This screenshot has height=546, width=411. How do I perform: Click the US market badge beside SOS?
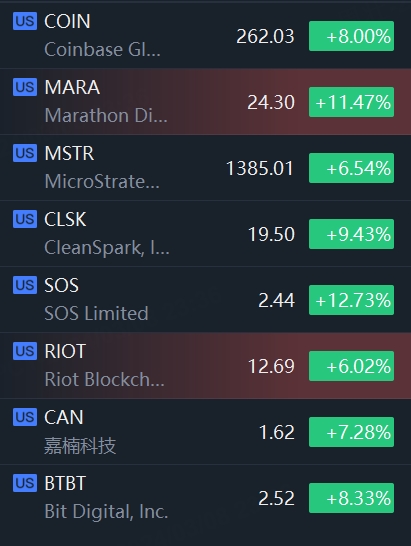(x=25, y=285)
